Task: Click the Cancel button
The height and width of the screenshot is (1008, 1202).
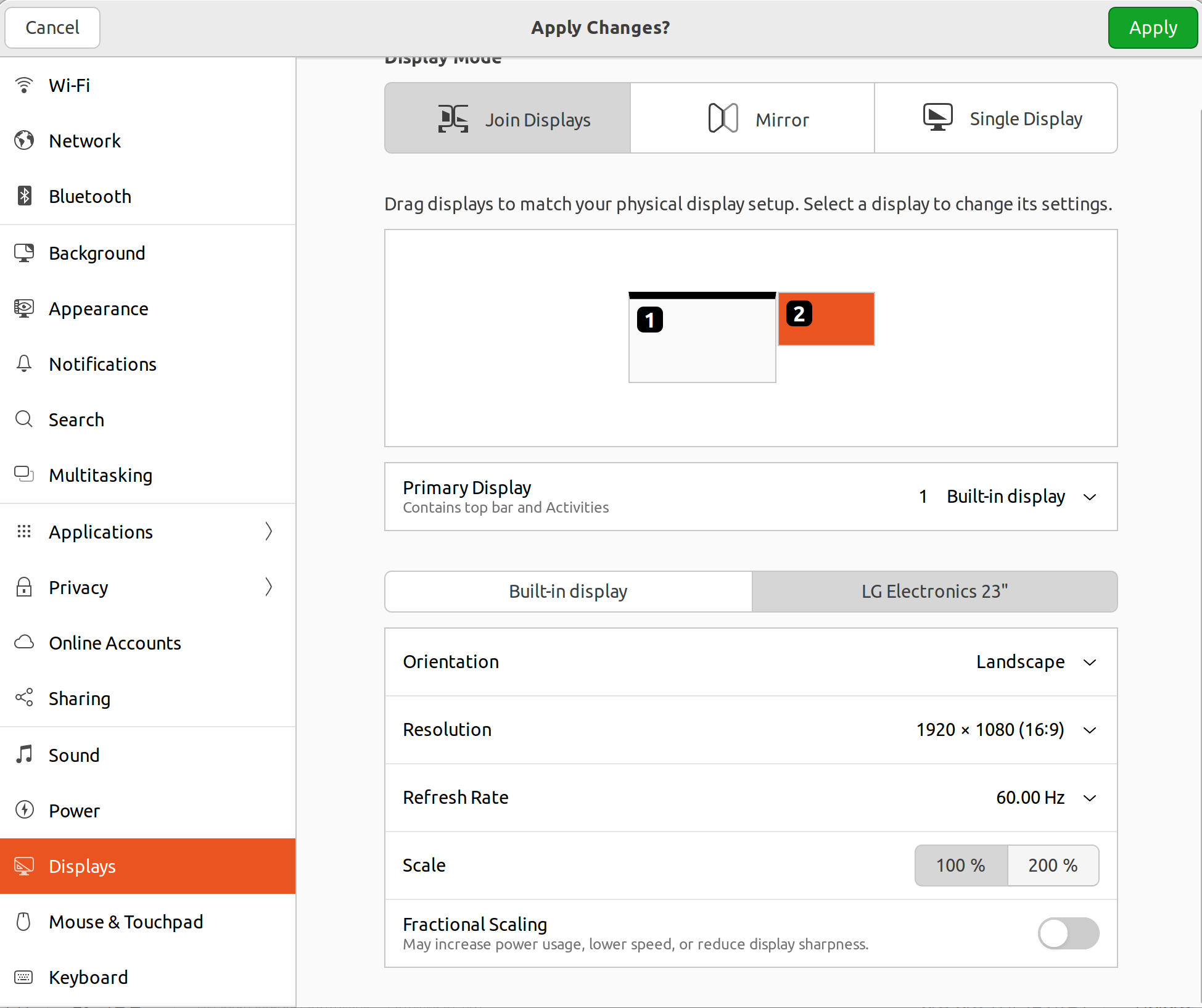Action: pyautogui.click(x=52, y=28)
